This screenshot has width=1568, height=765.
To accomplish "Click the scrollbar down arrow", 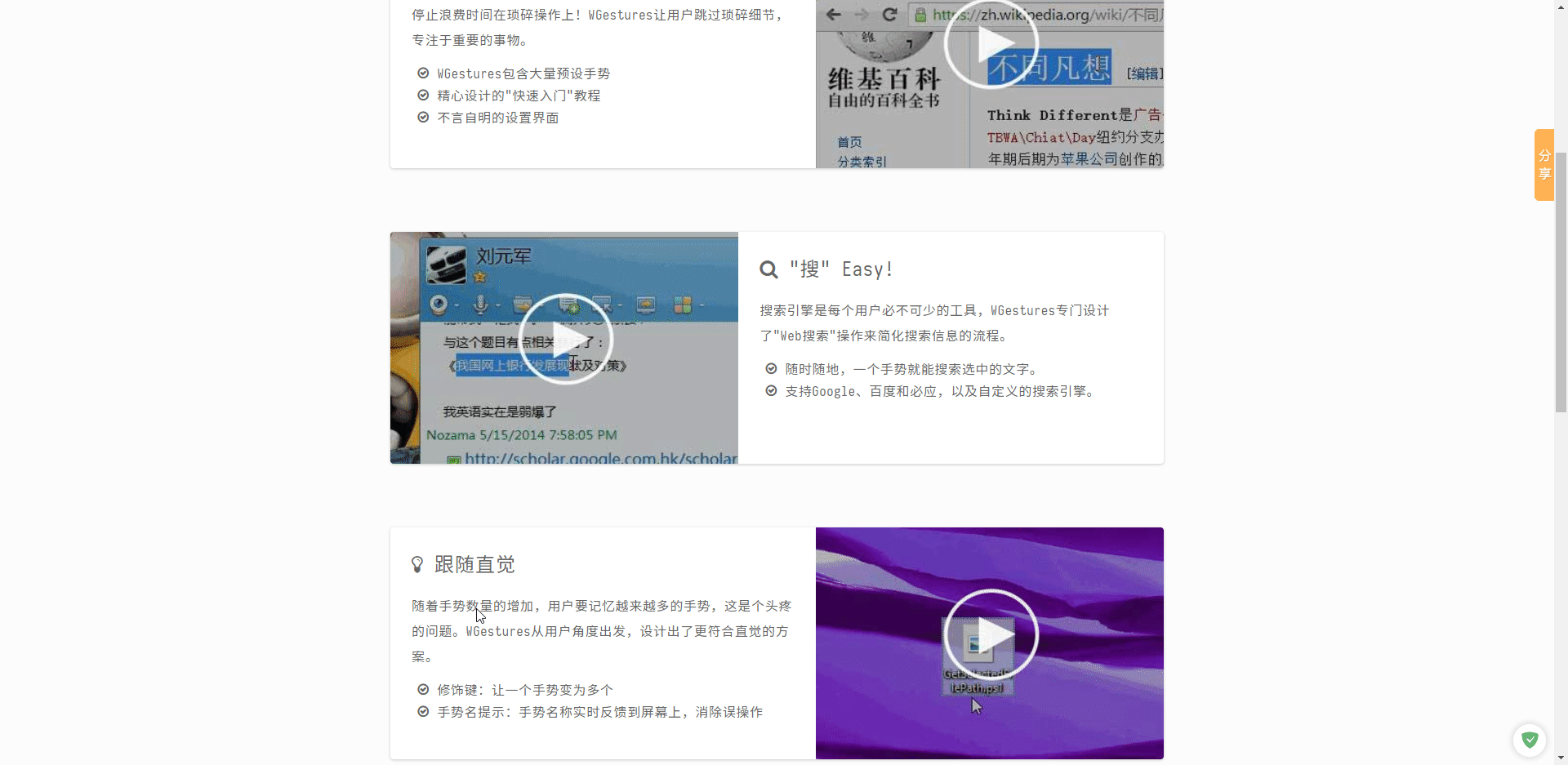I will coord(1561,758).
